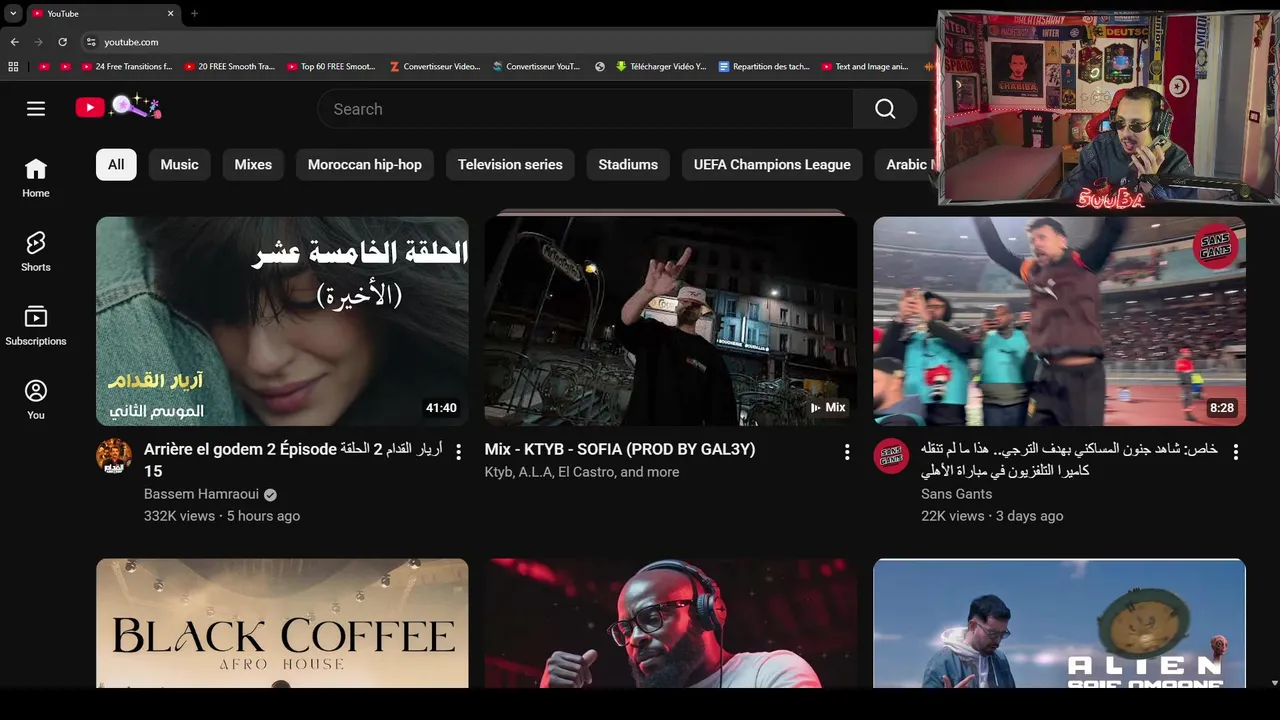
Task: Select the All filter chip
Action: [116, 165]
